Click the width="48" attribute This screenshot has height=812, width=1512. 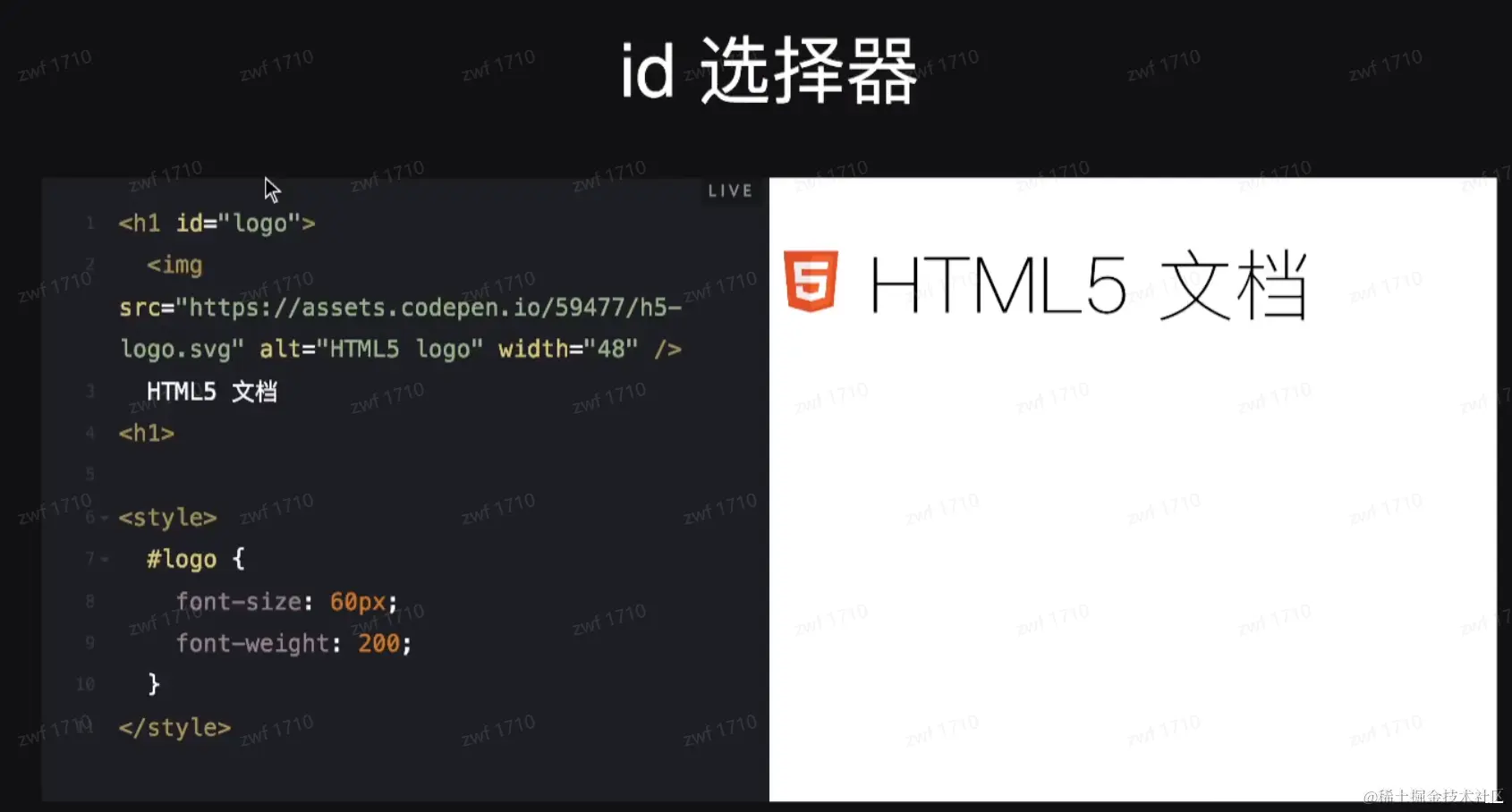point(568,349)
